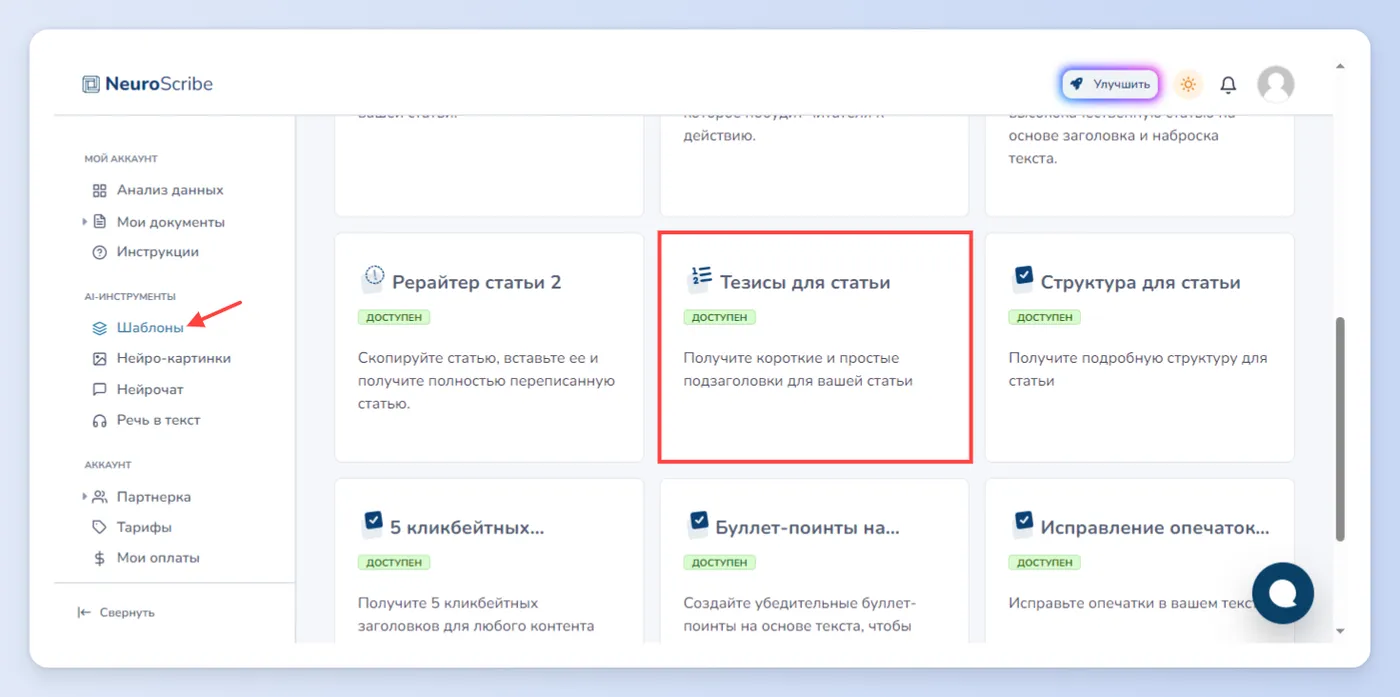Click the Нейро-картинки image icon
This screenshot has height=697, width=1400.
point(99,358)
